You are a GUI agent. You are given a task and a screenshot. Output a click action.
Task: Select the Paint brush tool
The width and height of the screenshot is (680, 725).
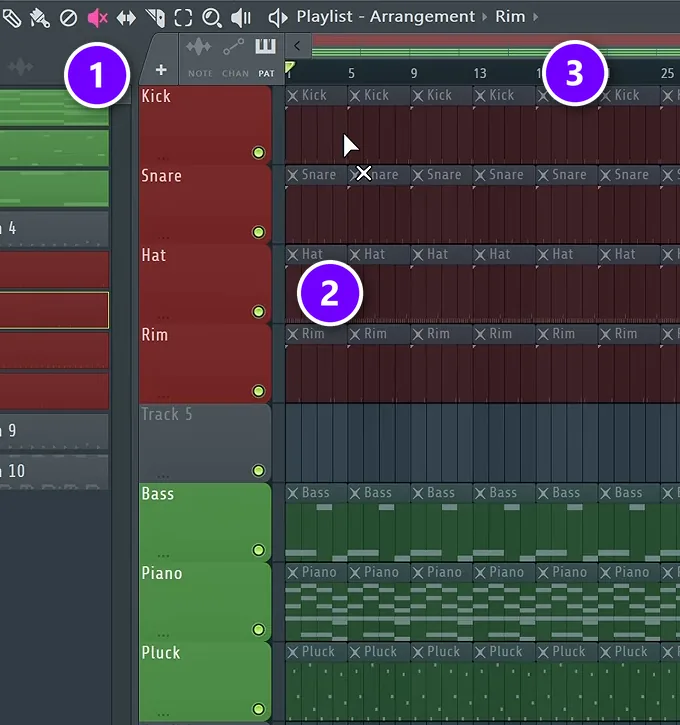pos(40,18)
